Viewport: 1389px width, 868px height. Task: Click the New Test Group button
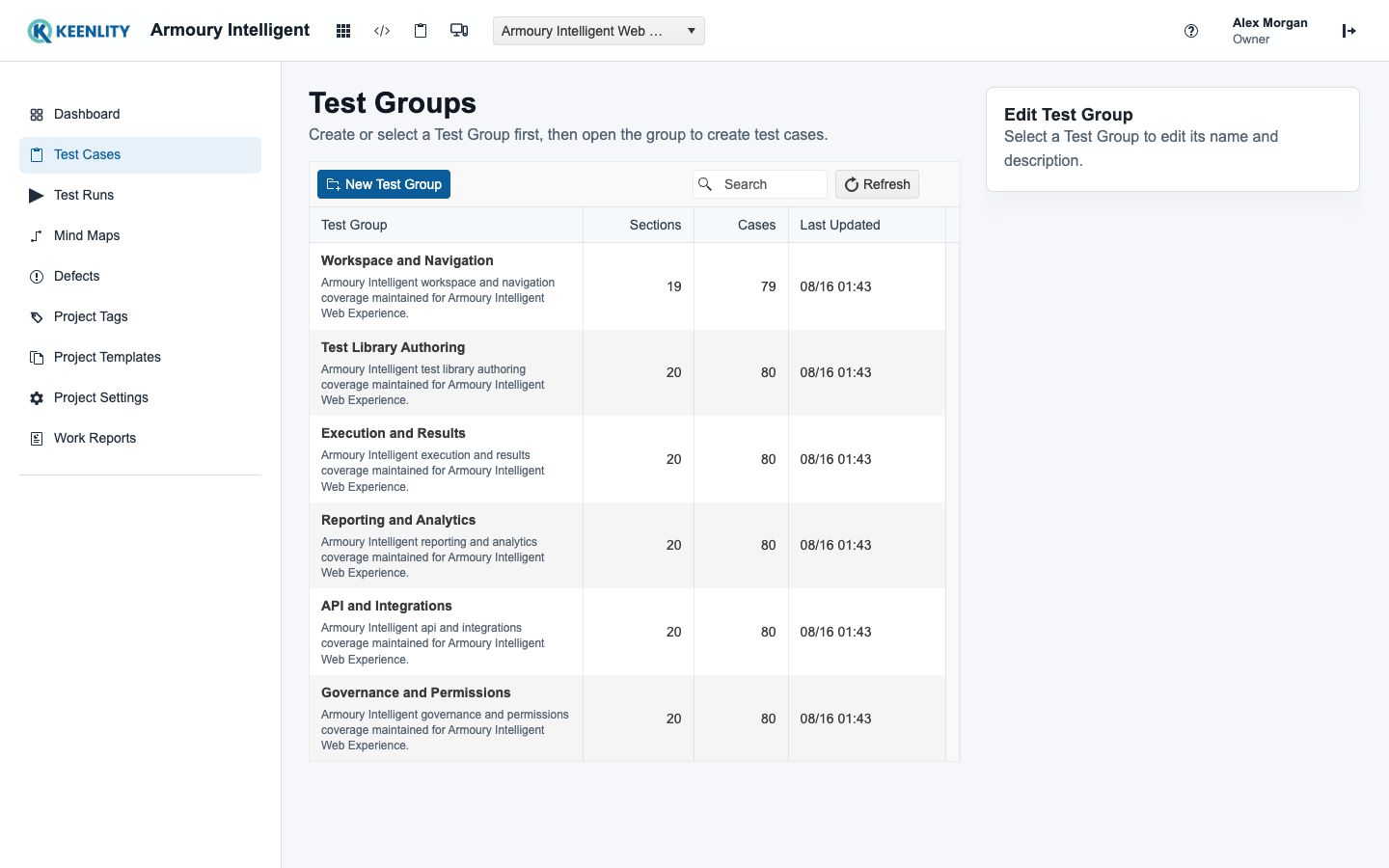384,184
